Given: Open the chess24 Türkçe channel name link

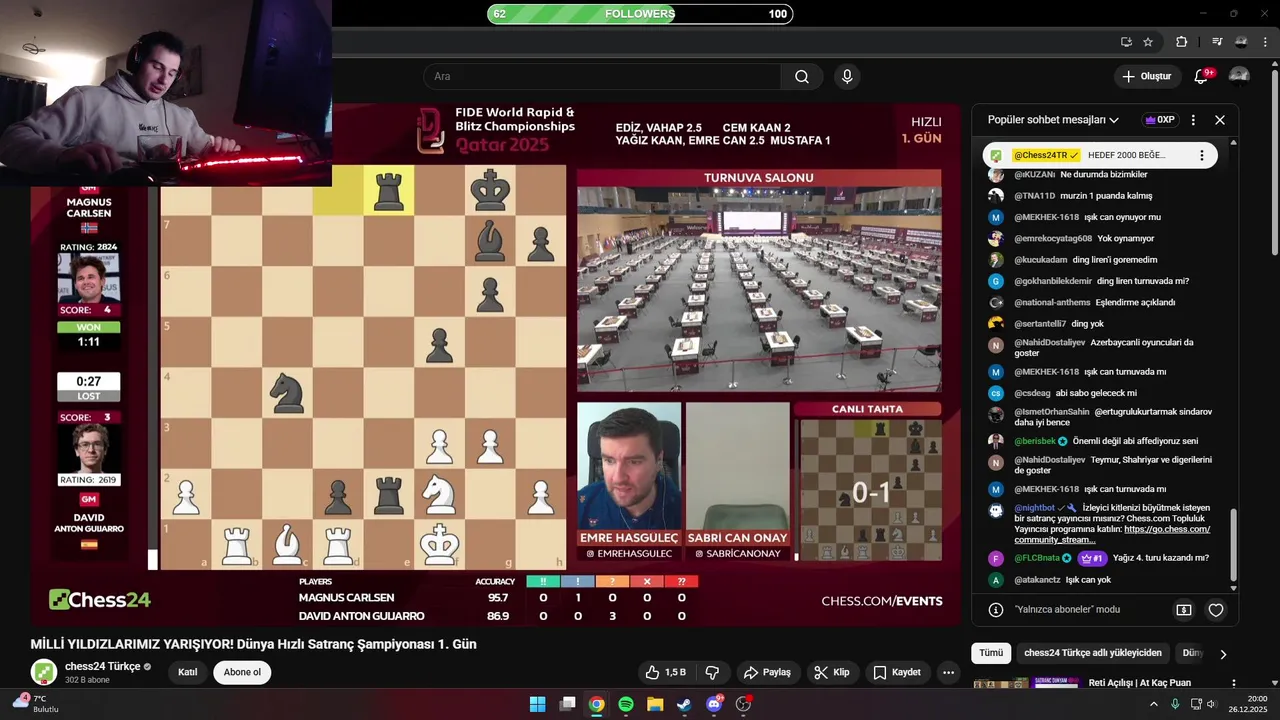Looking at the screenshot, I should point(102,667).
